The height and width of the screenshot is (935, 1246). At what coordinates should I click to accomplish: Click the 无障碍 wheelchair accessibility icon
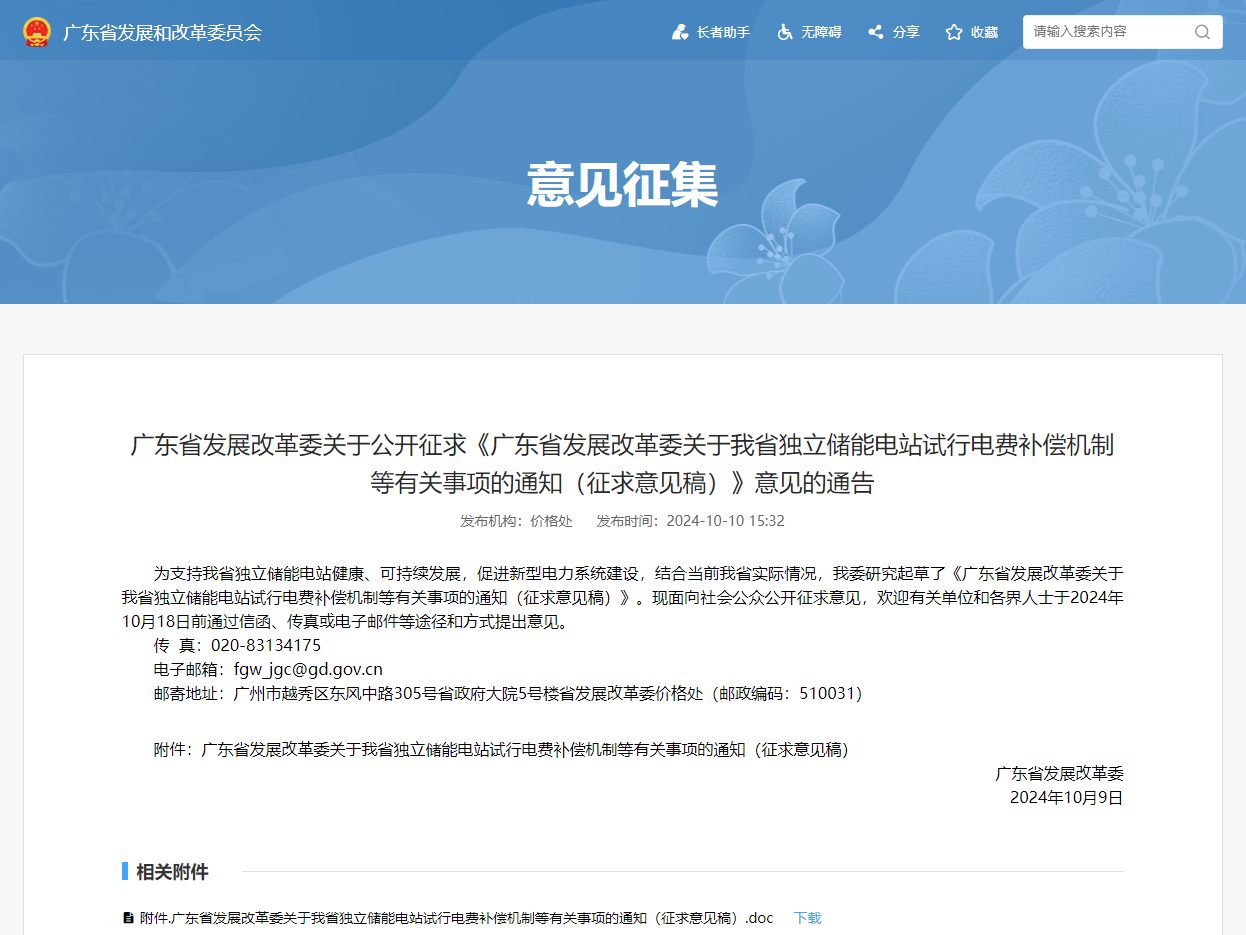[785, 32]
